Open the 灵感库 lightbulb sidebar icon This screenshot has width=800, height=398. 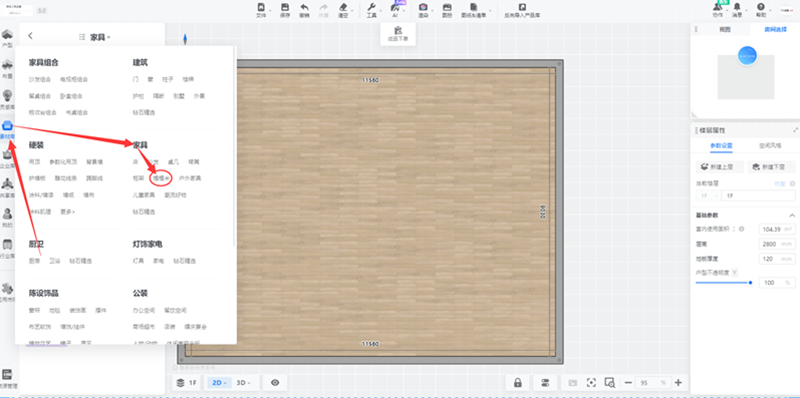click(7, 95)
